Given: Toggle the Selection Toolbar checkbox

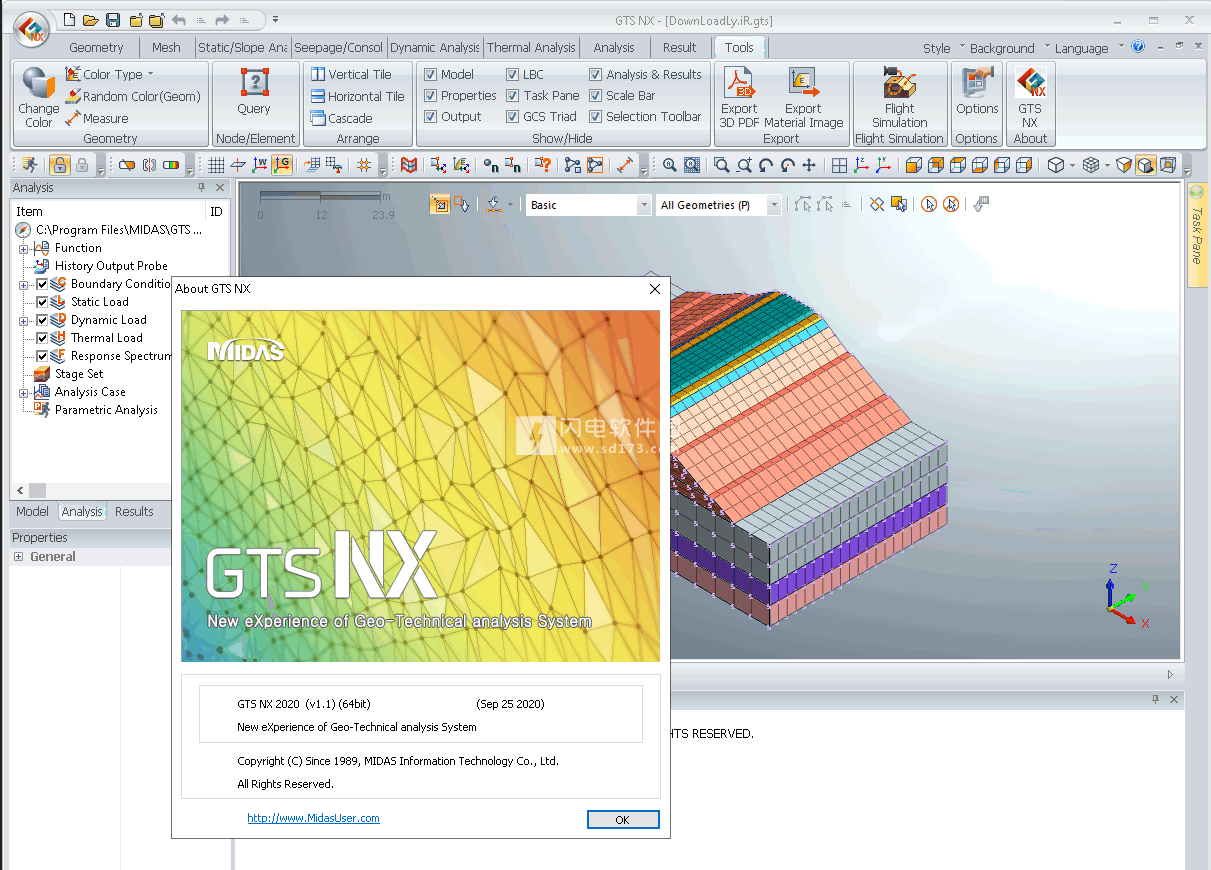Looking at the screenshot, I should (x=595, y=116).
